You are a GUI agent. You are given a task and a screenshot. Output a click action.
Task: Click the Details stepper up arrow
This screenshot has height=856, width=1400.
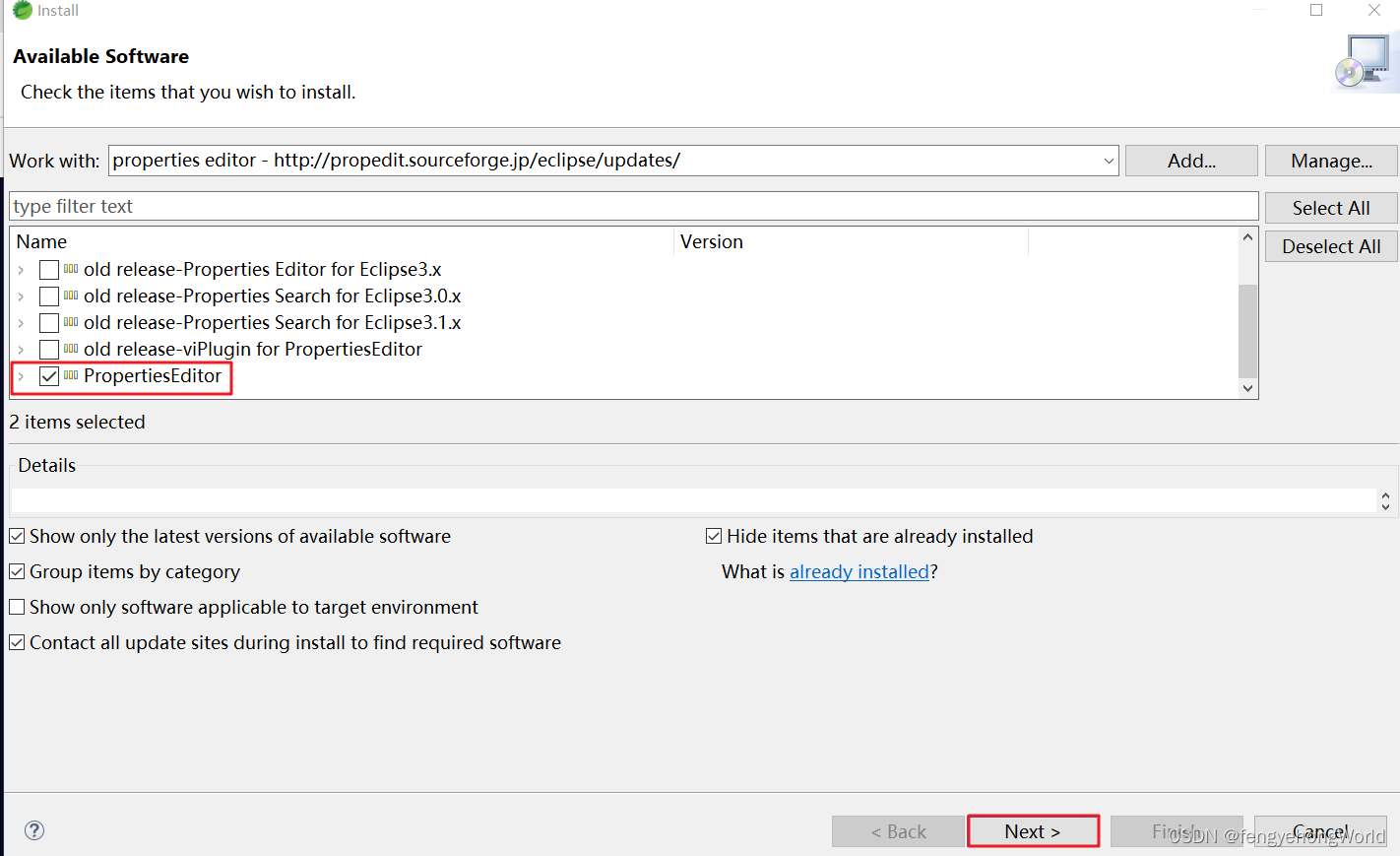point(1385,495)
